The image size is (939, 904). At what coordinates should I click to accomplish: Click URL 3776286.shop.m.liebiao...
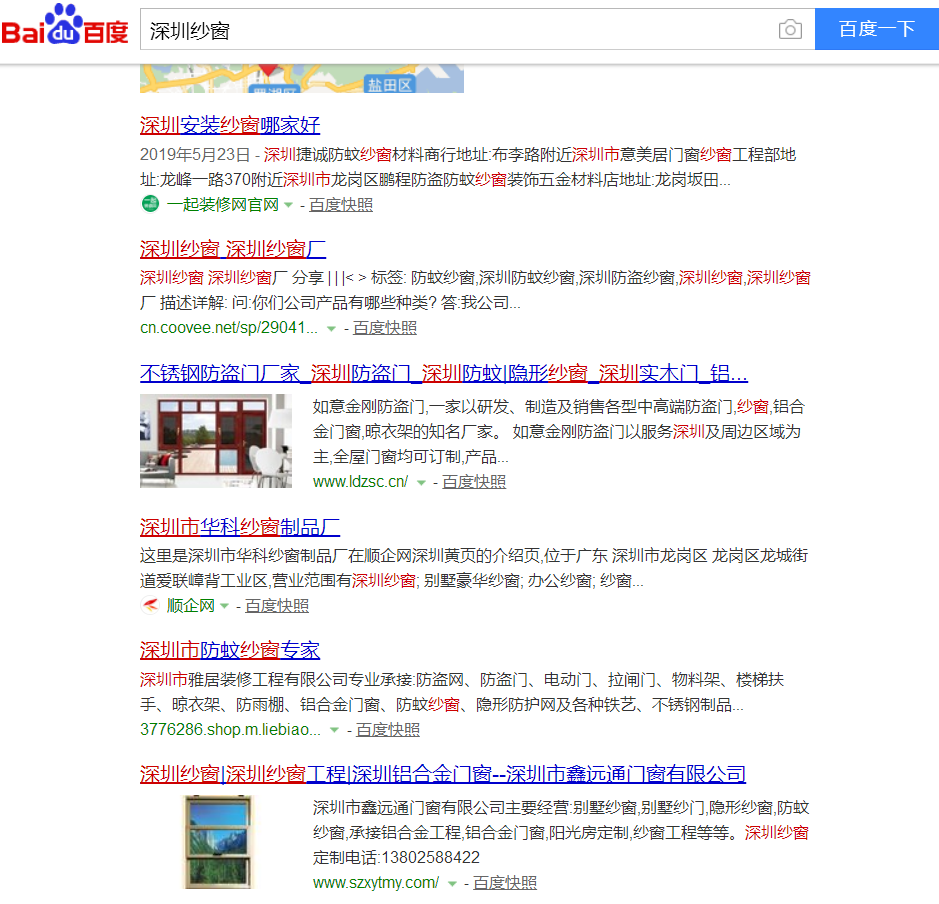[x=231, y=730]
